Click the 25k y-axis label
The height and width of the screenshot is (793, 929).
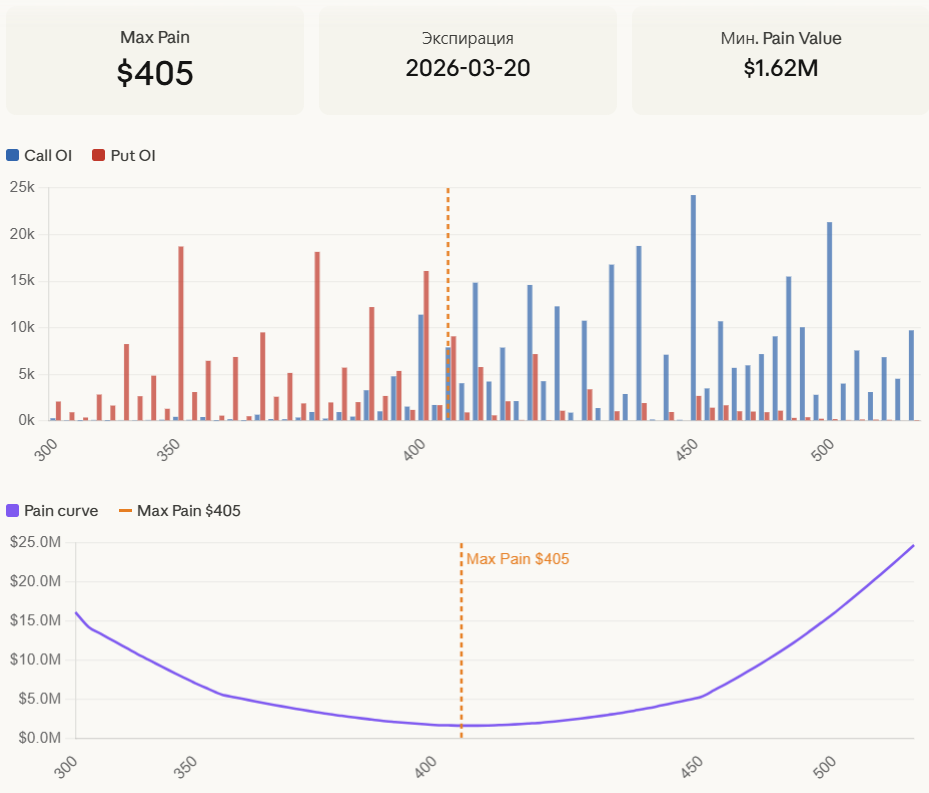click(x=22, y=187)
